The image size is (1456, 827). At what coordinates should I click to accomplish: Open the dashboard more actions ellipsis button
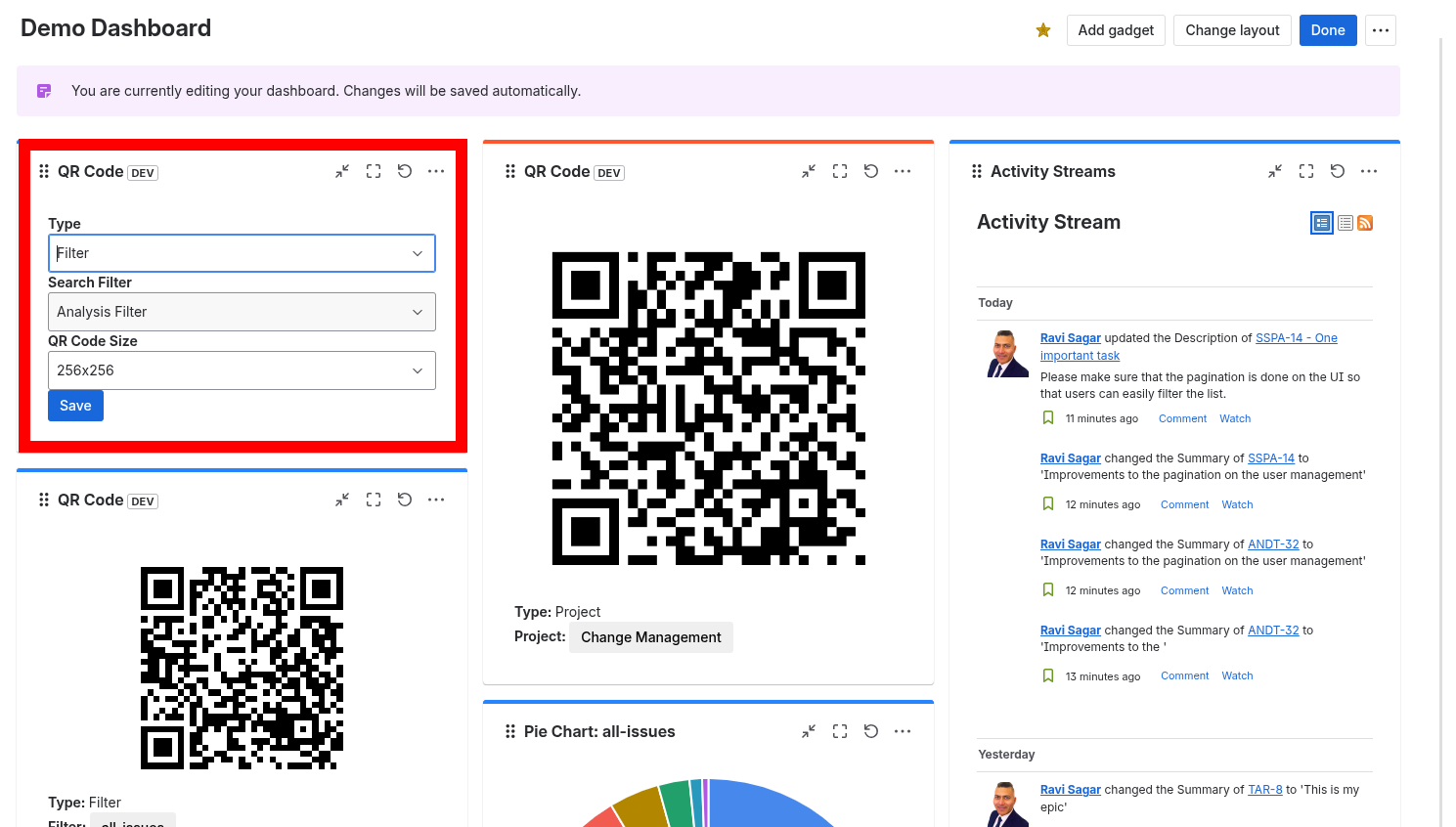pos(1380,30)
